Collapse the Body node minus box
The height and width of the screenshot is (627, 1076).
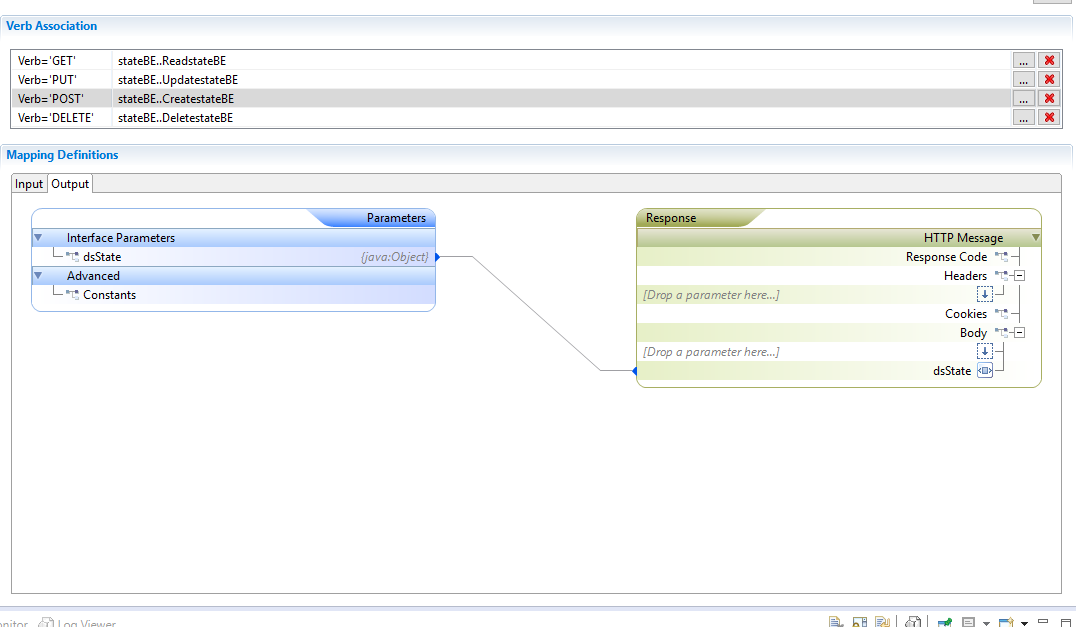[1020, 333]
